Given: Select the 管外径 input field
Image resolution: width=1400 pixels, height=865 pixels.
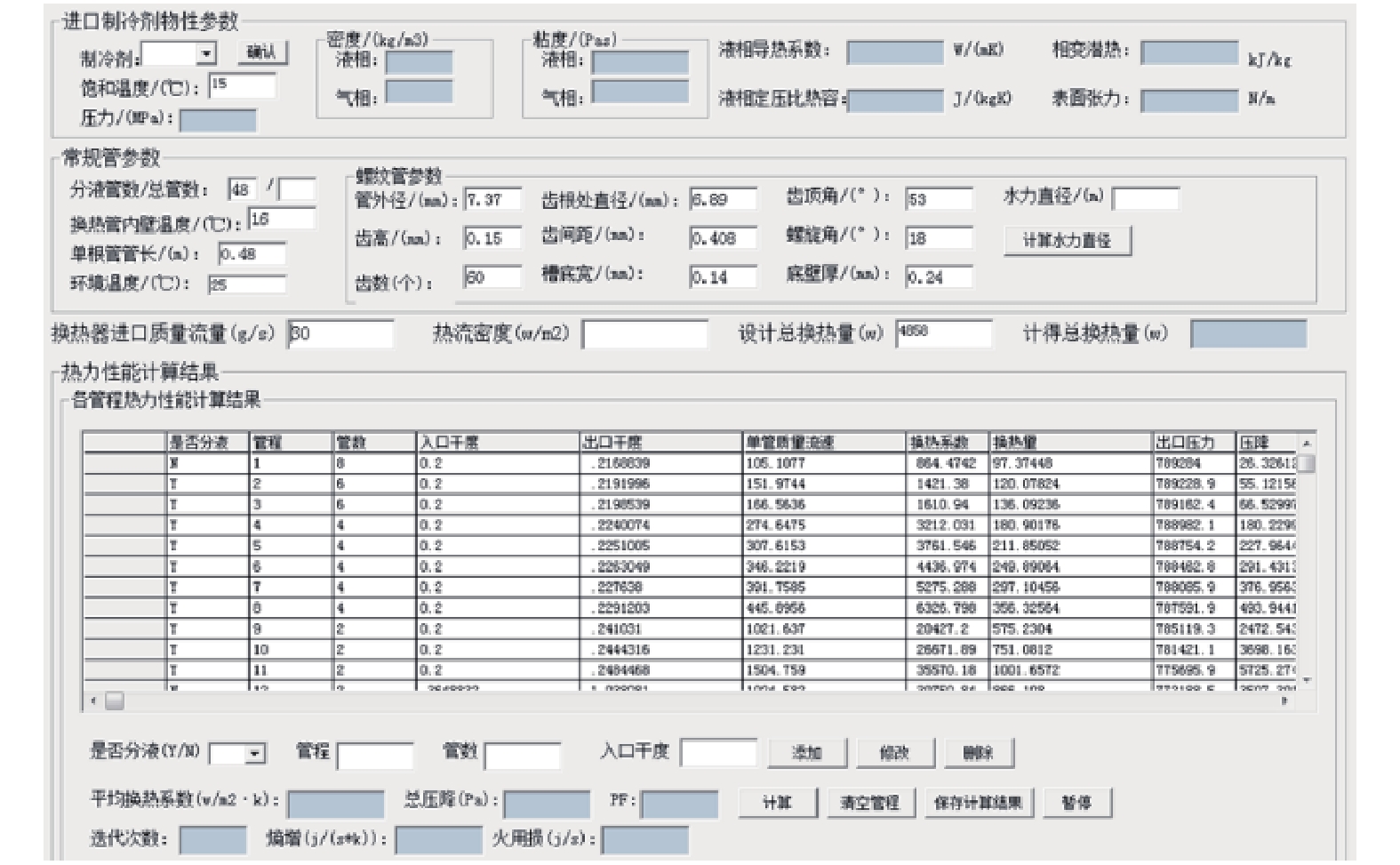Looking at the screenshot, I should click(492, 200).
